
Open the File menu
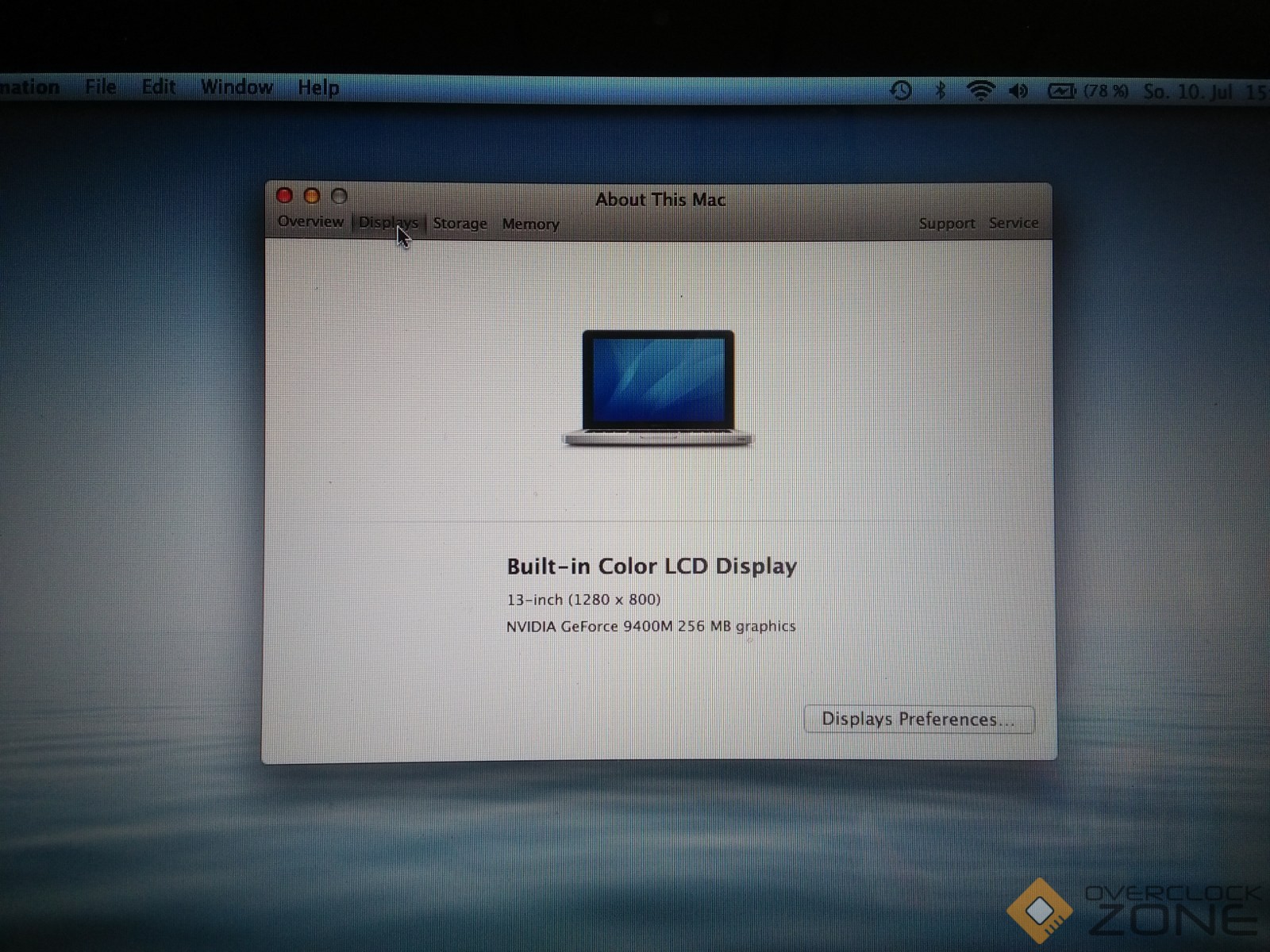point(100,86)
